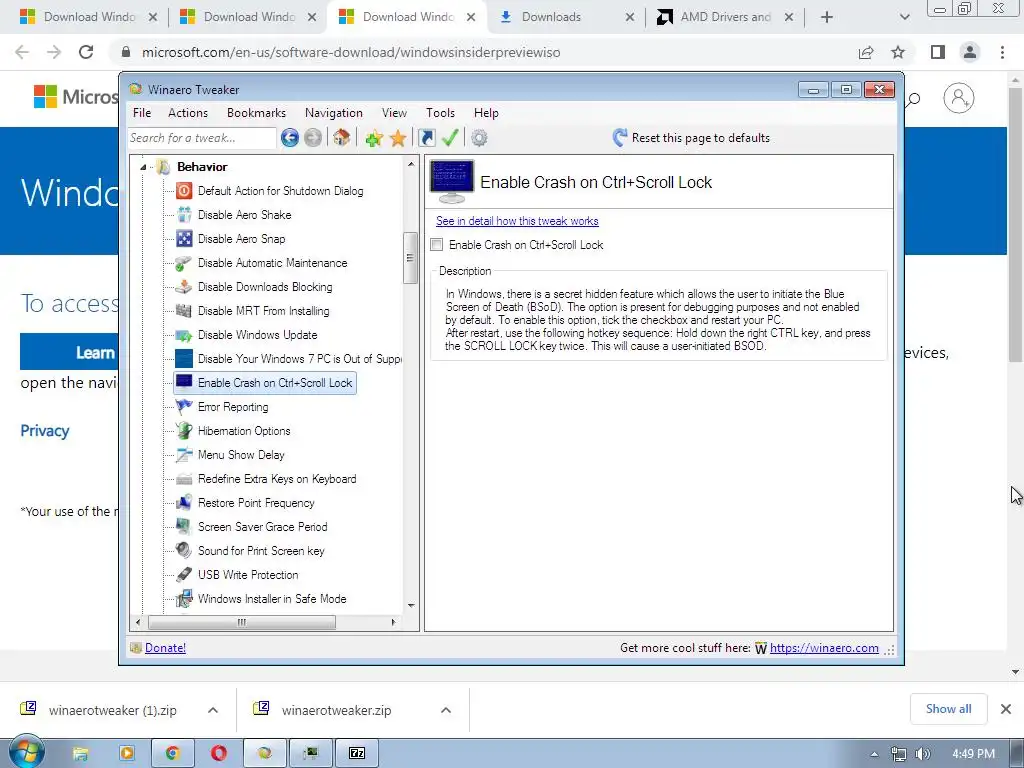The image size is (1024, 768).
Task: Open Chrome tab search dropdown arrow
Action: tap(904, 17)
